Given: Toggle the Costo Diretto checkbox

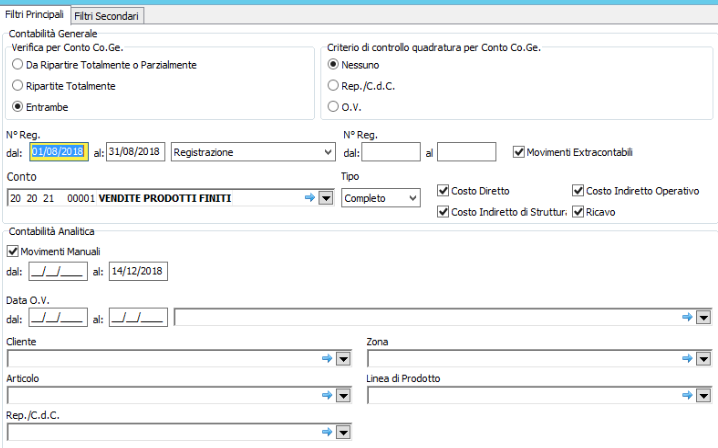Looking at the screenshot, I should pyautogui.click(x=444, y=190).
